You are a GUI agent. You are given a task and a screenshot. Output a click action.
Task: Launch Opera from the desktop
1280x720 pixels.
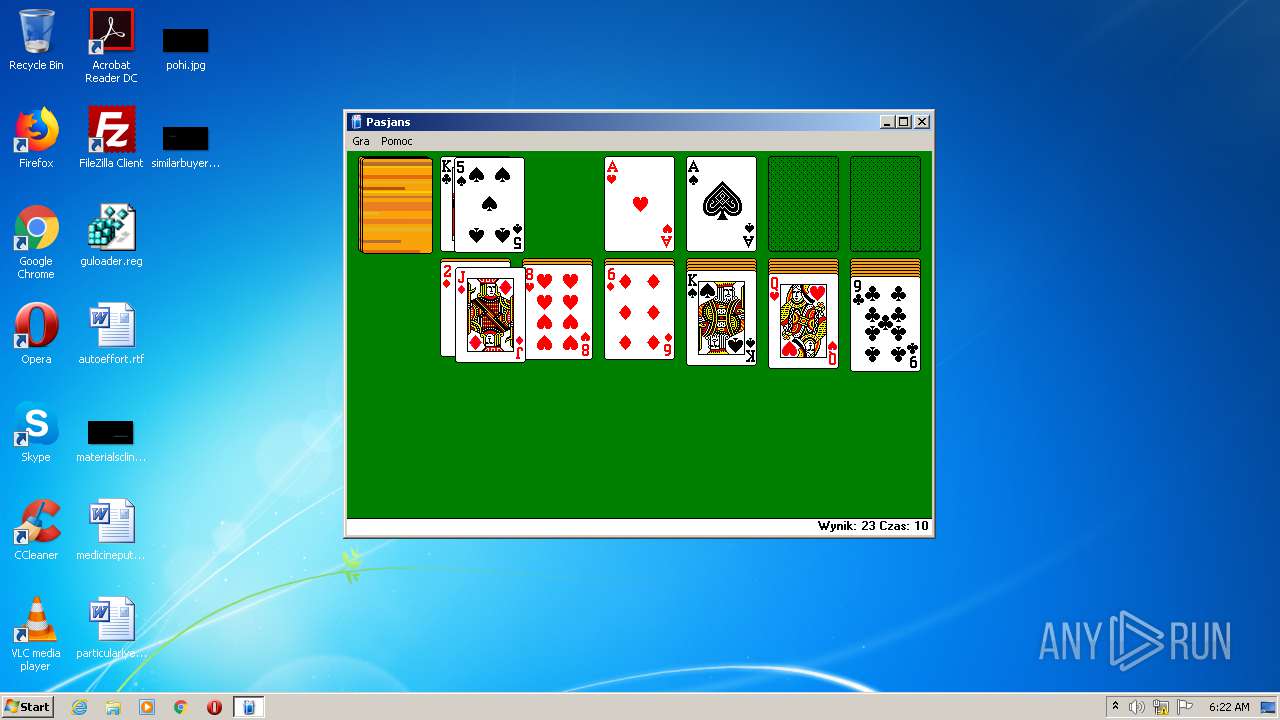(36, 334)
